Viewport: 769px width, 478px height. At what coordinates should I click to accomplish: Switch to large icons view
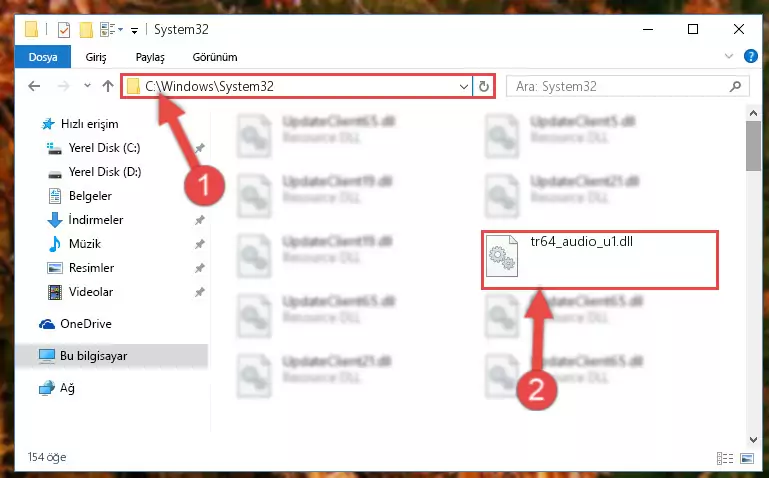[747, 458]
